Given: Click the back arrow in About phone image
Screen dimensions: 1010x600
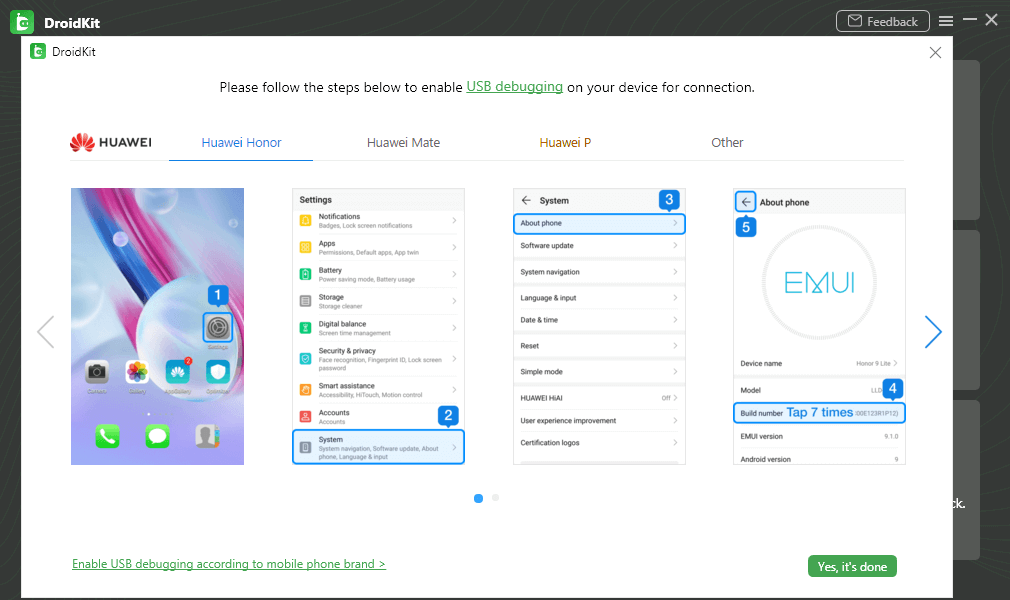Looking at the screenshot, I should (745, 202).
